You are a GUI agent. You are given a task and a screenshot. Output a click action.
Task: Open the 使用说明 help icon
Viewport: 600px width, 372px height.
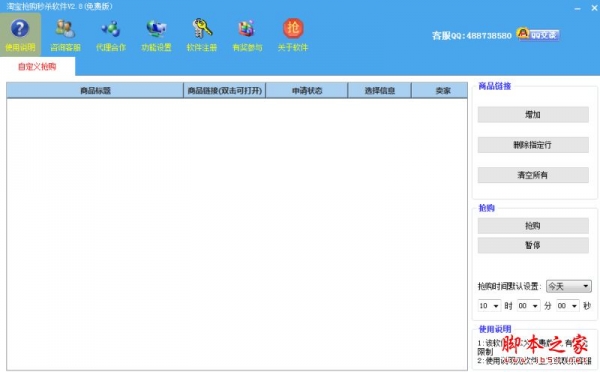pyautogui.click(x=20, y=35)
